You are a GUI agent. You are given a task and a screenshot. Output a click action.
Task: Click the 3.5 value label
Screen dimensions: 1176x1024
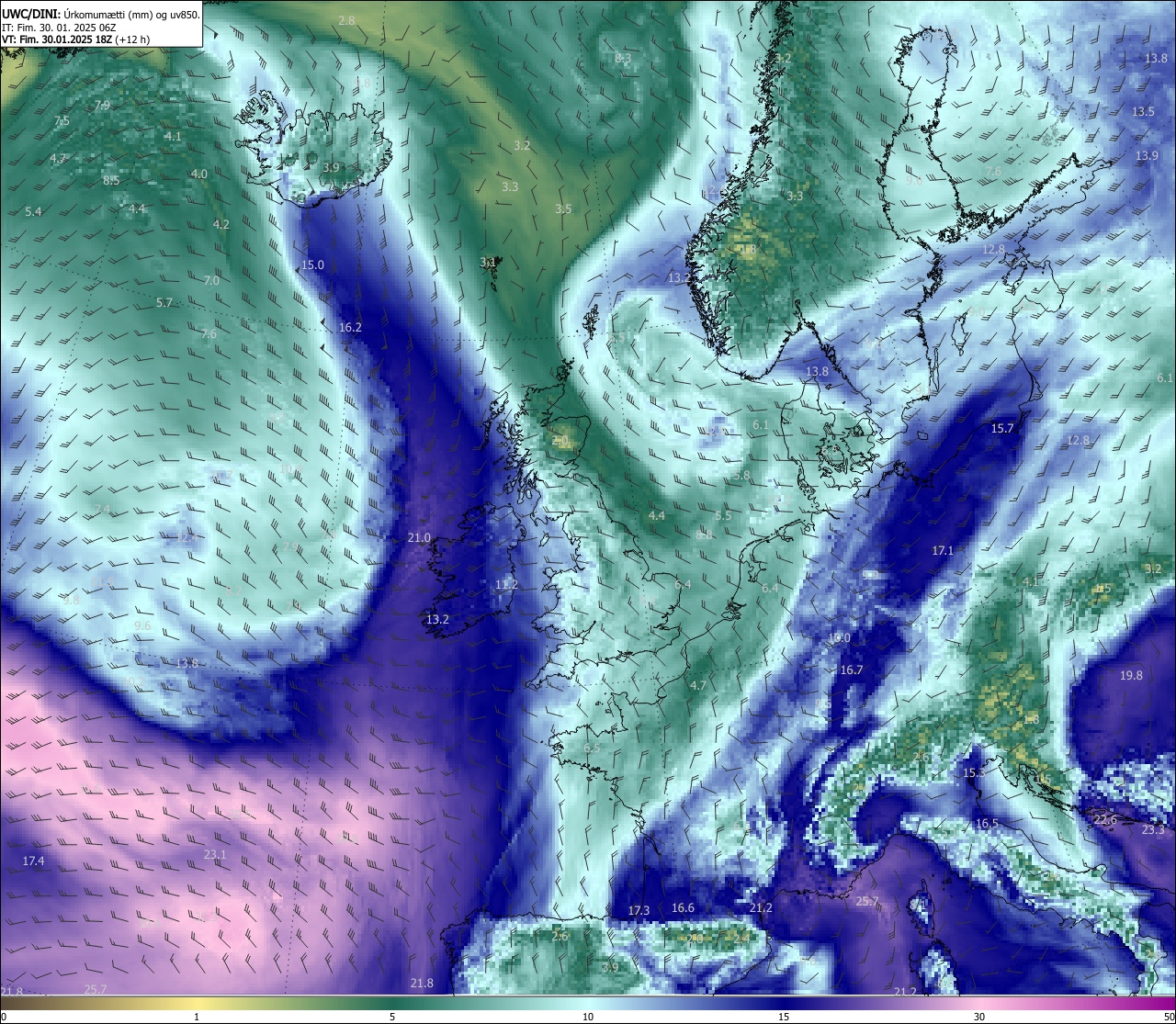tap(563, 209)
